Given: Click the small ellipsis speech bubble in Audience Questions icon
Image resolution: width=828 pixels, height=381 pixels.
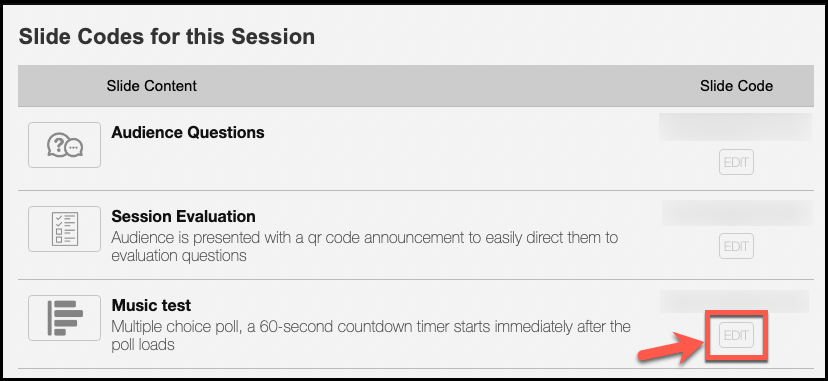Looking at the screenshot, I should (x=74, y=148).
